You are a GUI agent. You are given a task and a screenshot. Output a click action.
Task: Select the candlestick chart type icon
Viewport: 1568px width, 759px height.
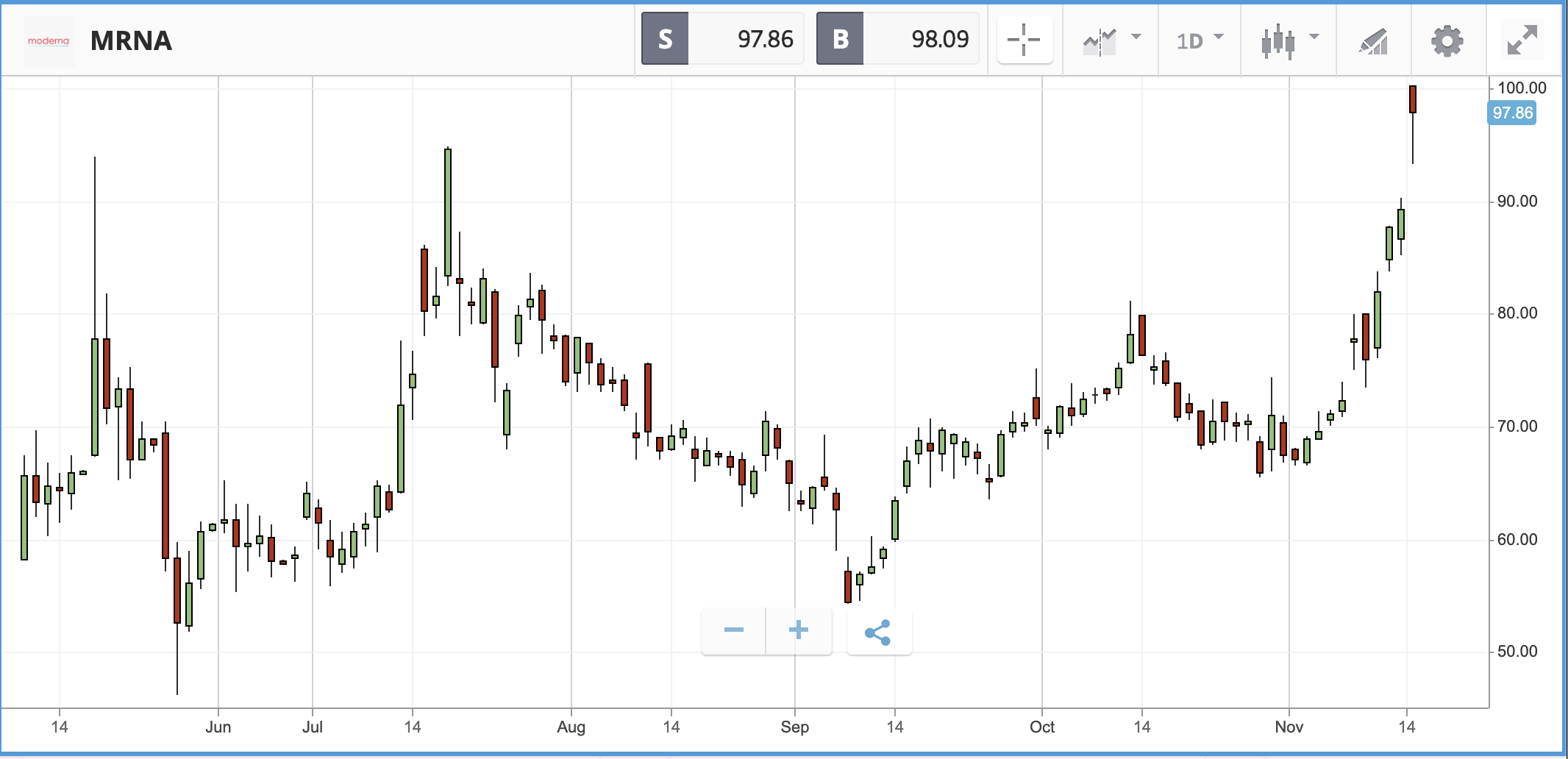[1278, 41]
